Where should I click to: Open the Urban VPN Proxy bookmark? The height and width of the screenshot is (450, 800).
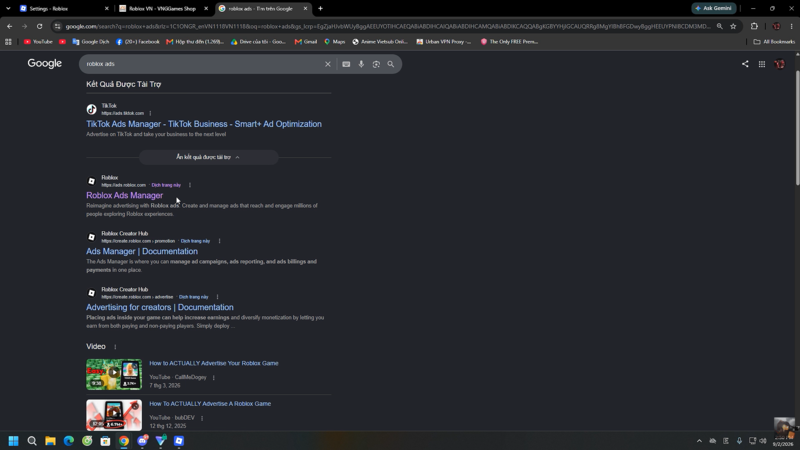click(444, 42)
